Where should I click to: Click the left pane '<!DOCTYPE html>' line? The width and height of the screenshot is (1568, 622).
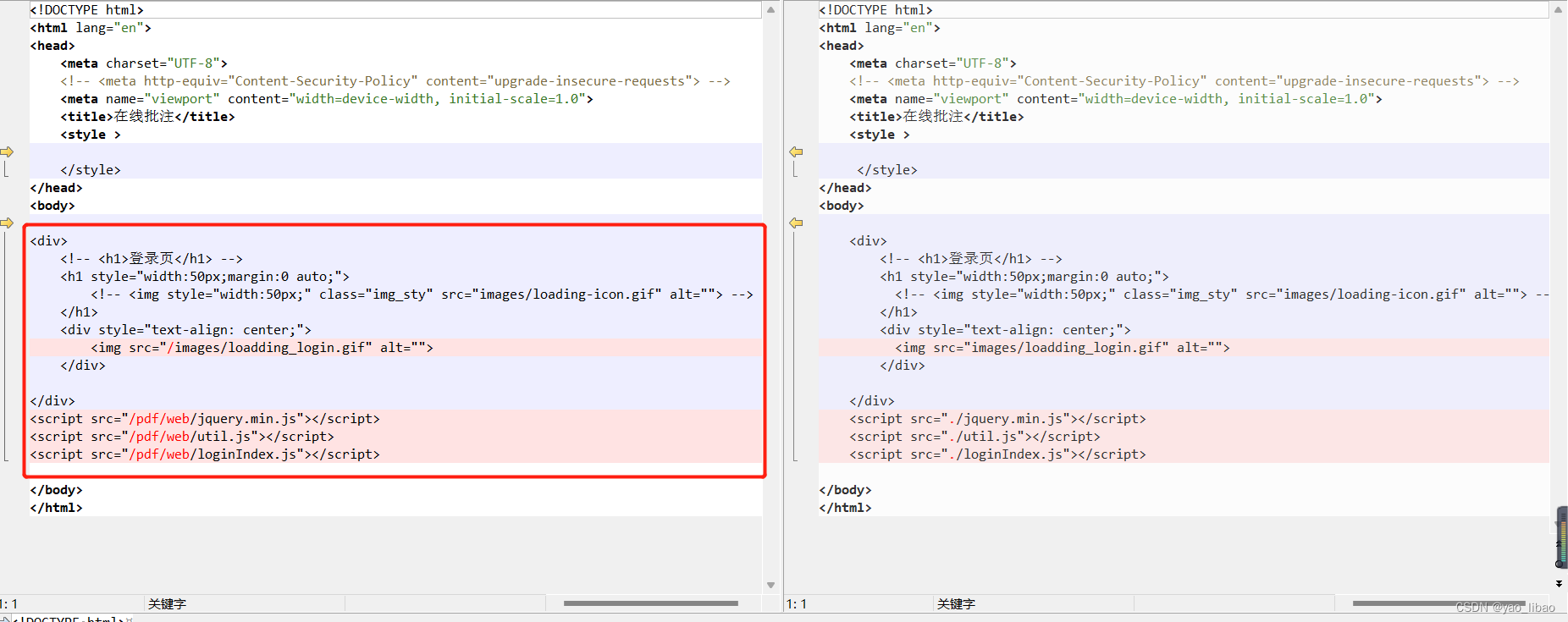pos(87,10)
